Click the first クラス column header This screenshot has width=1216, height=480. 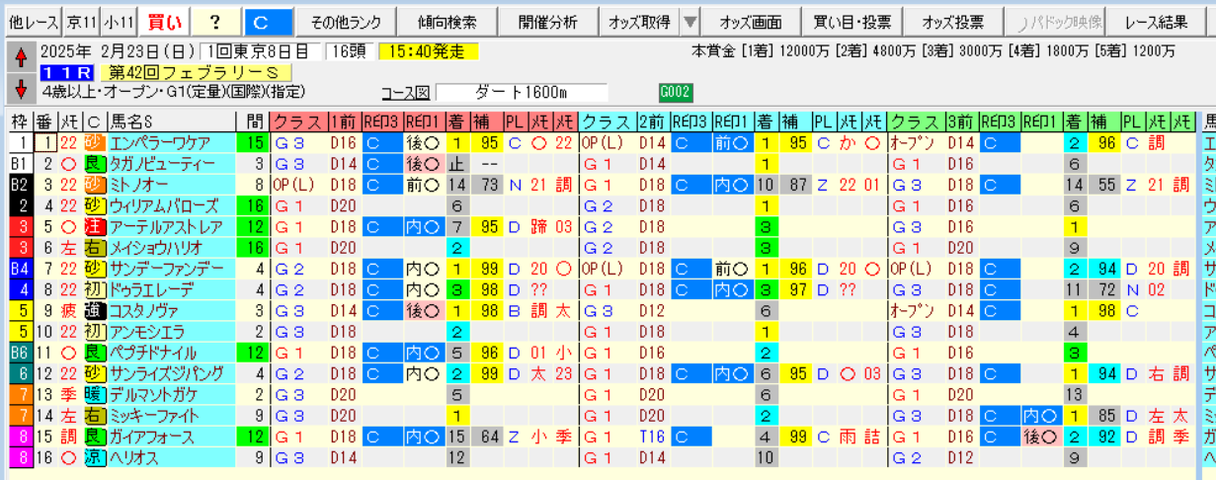pos(299,122)
